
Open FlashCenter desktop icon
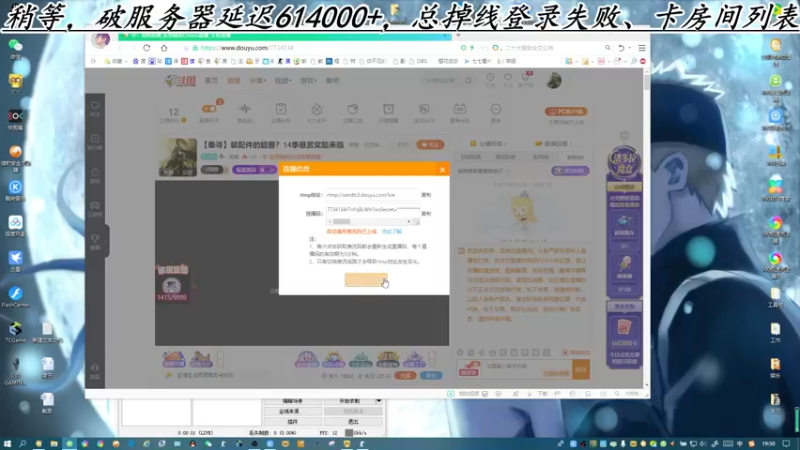click(15, 293)
